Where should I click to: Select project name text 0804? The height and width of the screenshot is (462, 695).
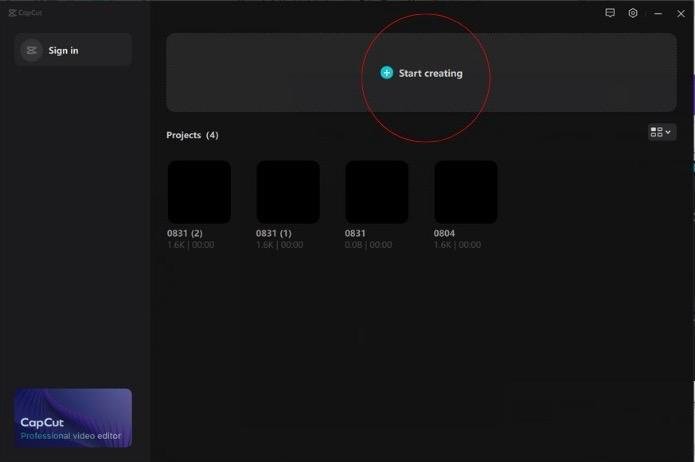[444, 233]
